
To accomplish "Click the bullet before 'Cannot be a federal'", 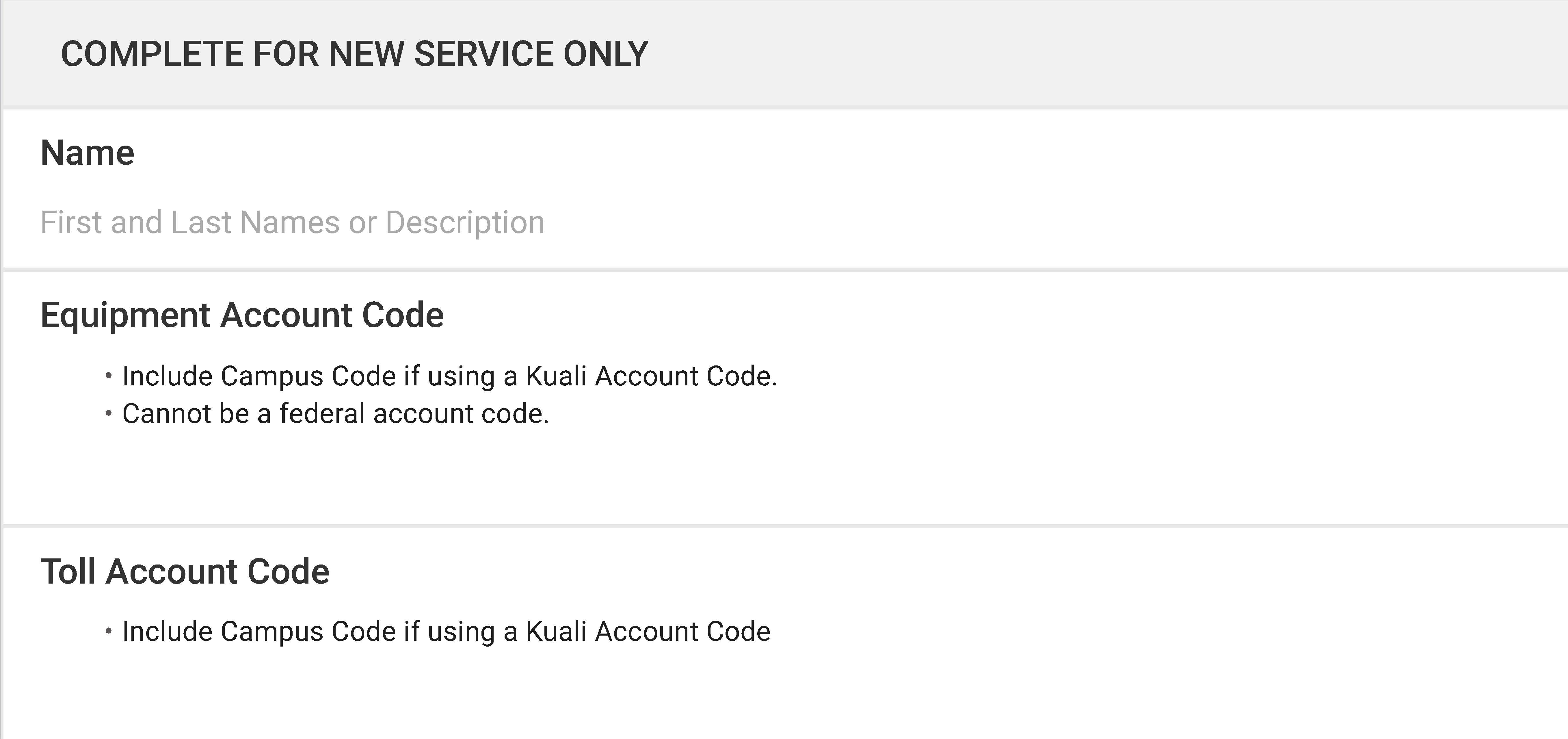I will click(x=108, y=414).
